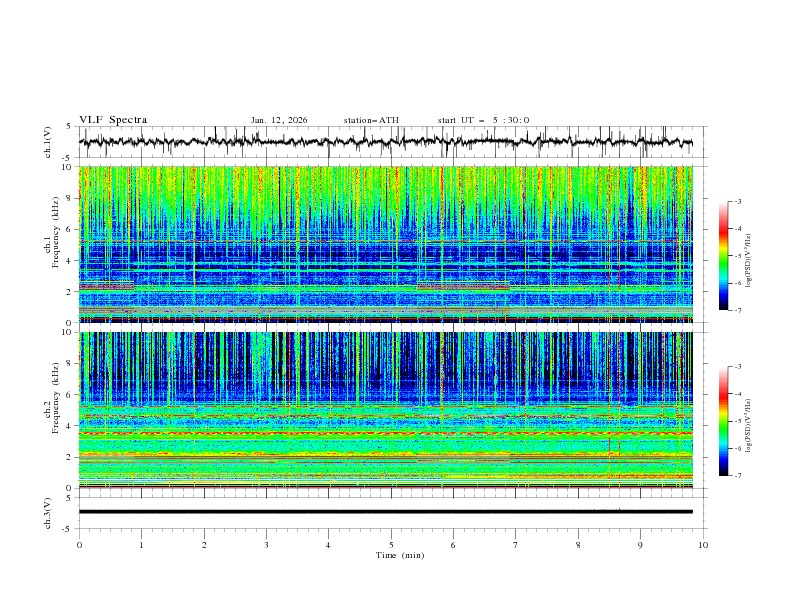792x612 pixels.
Task: Click the ch.2 frequency tick "8"
Action: pos(71,364)
